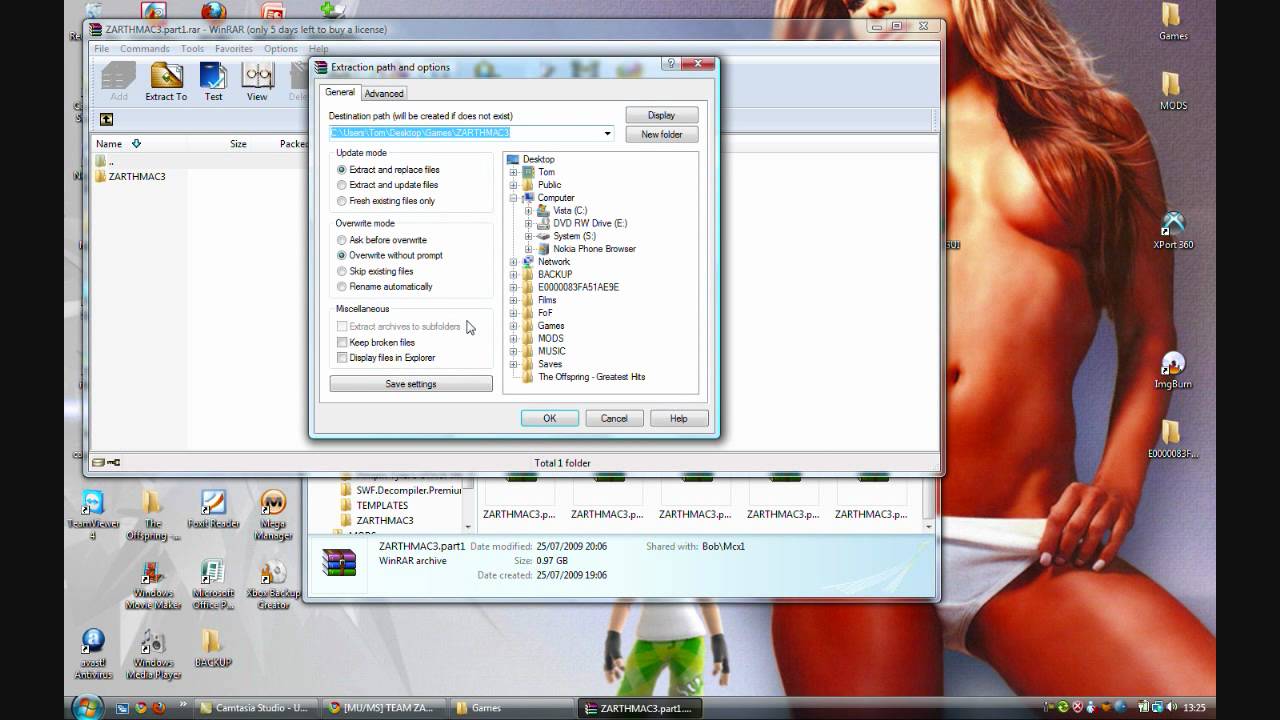Expand the Public node in folder tree

pos(514,185)
